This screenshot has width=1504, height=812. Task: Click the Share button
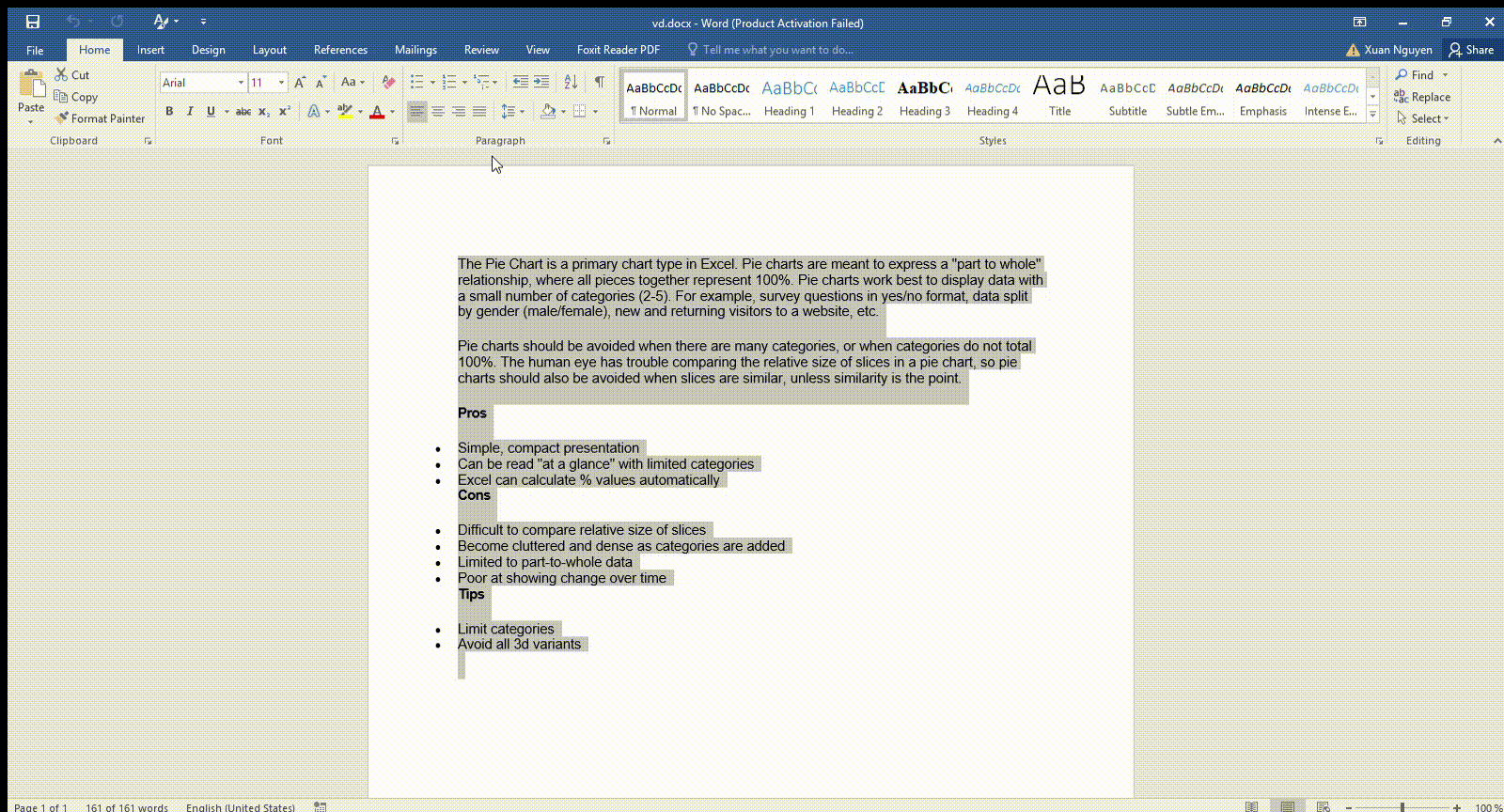[1471, 50]
